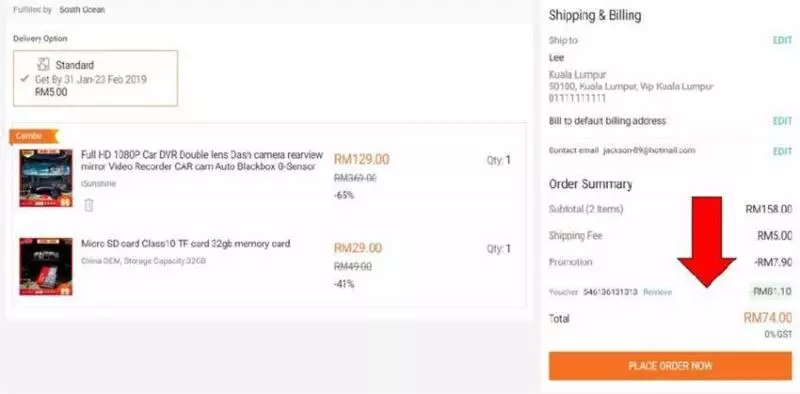
Task: Edit the contact email
Action: (x=782, y=151)
